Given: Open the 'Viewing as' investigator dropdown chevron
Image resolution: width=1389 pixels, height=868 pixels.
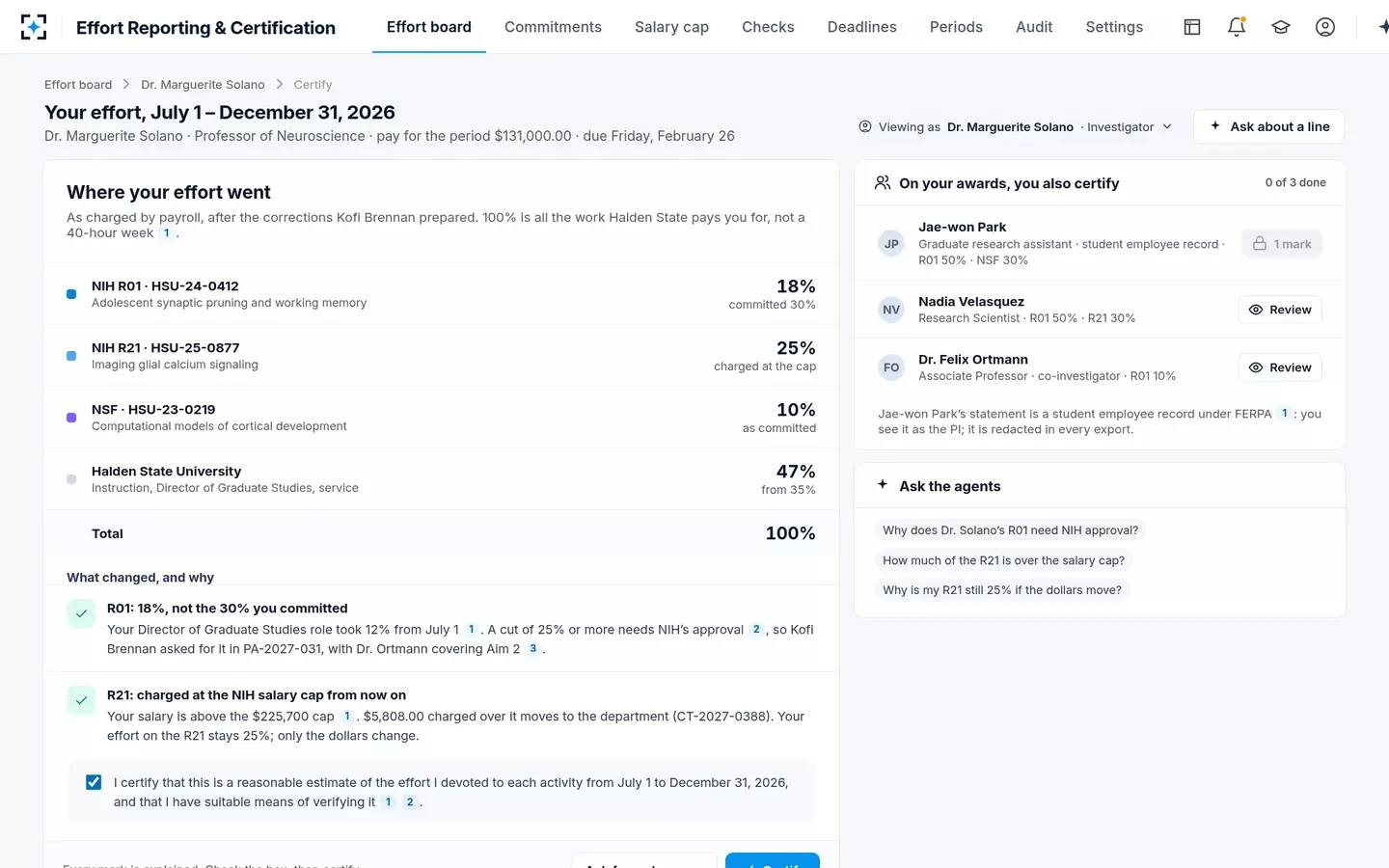Looking at the screenshot, I should click(x=1167, y=126).
